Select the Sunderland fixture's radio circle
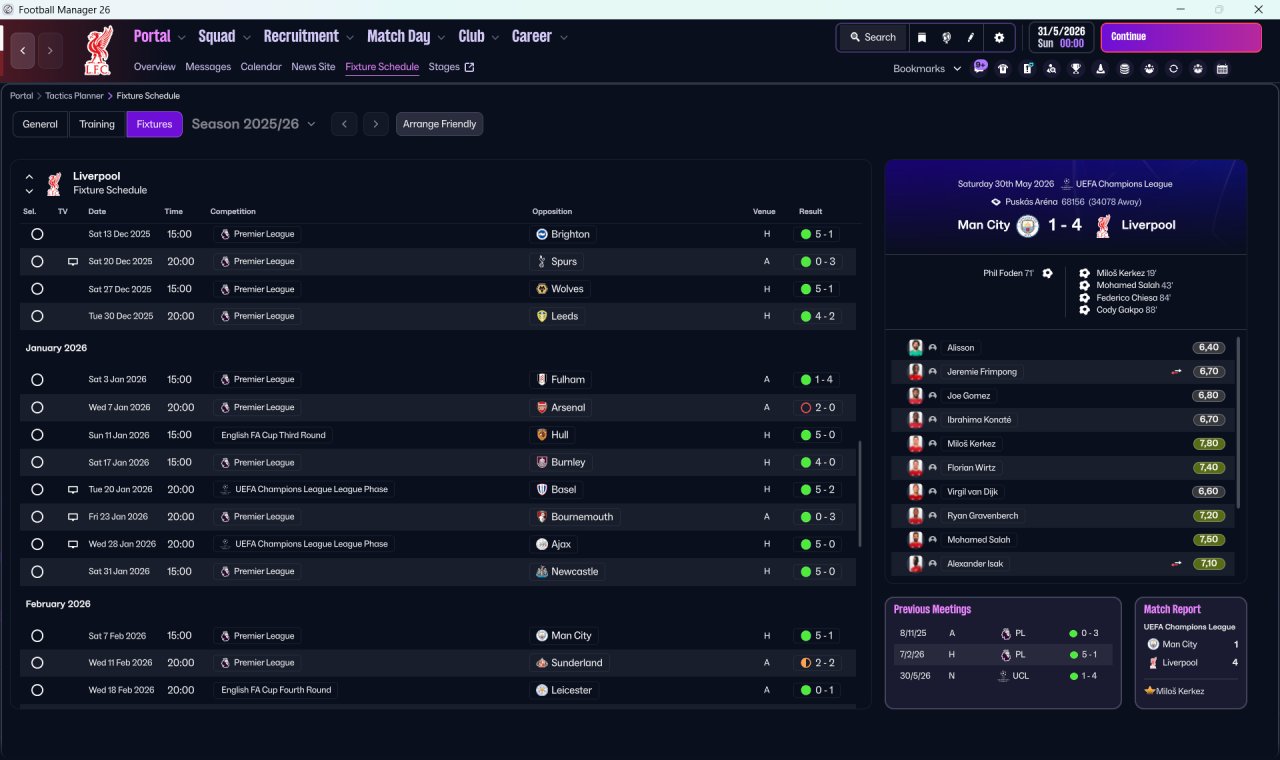 [37, 663]
